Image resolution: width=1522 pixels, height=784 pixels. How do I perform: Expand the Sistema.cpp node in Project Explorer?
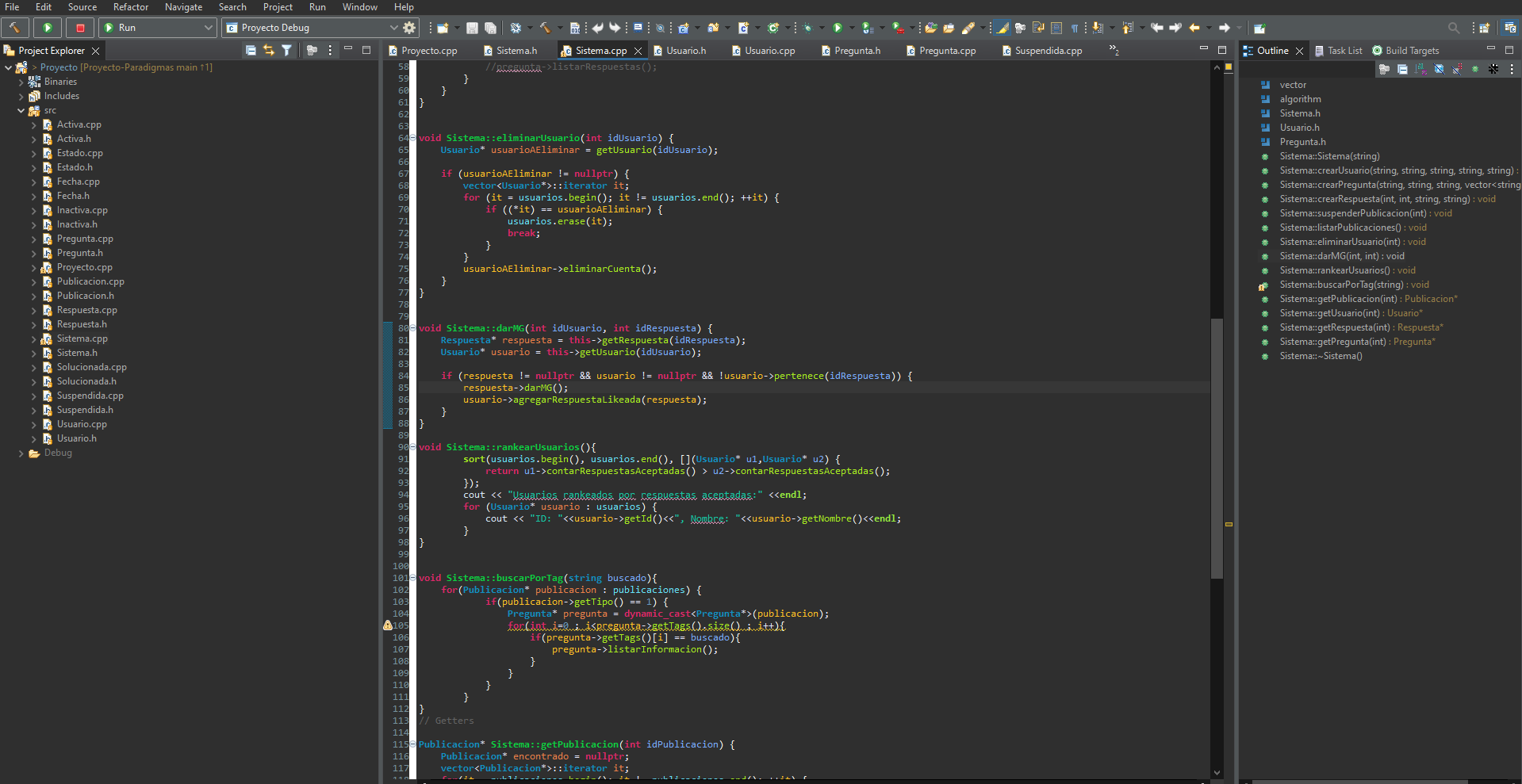pos(34,338)
